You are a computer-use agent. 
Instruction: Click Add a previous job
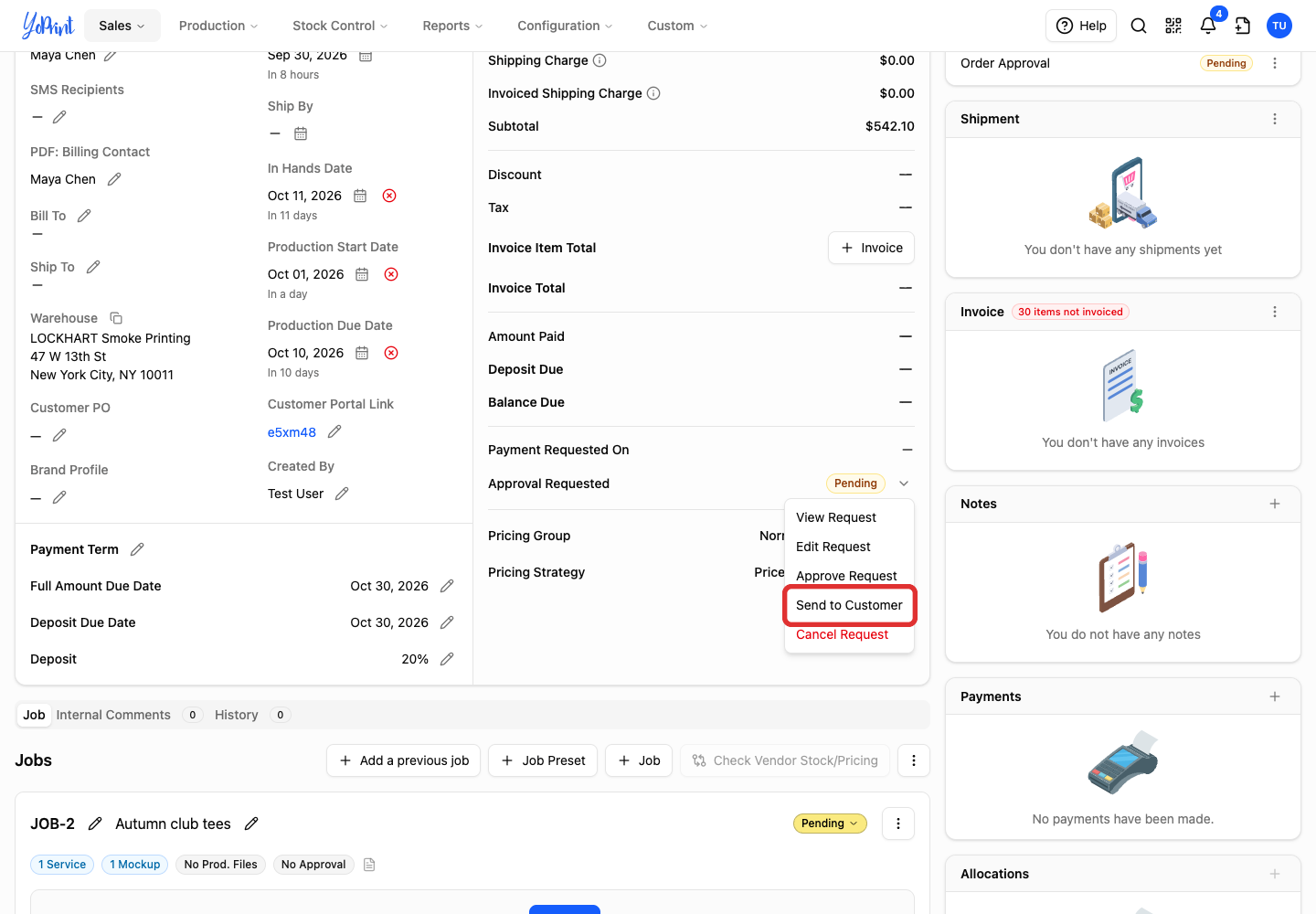pos(403,760)
